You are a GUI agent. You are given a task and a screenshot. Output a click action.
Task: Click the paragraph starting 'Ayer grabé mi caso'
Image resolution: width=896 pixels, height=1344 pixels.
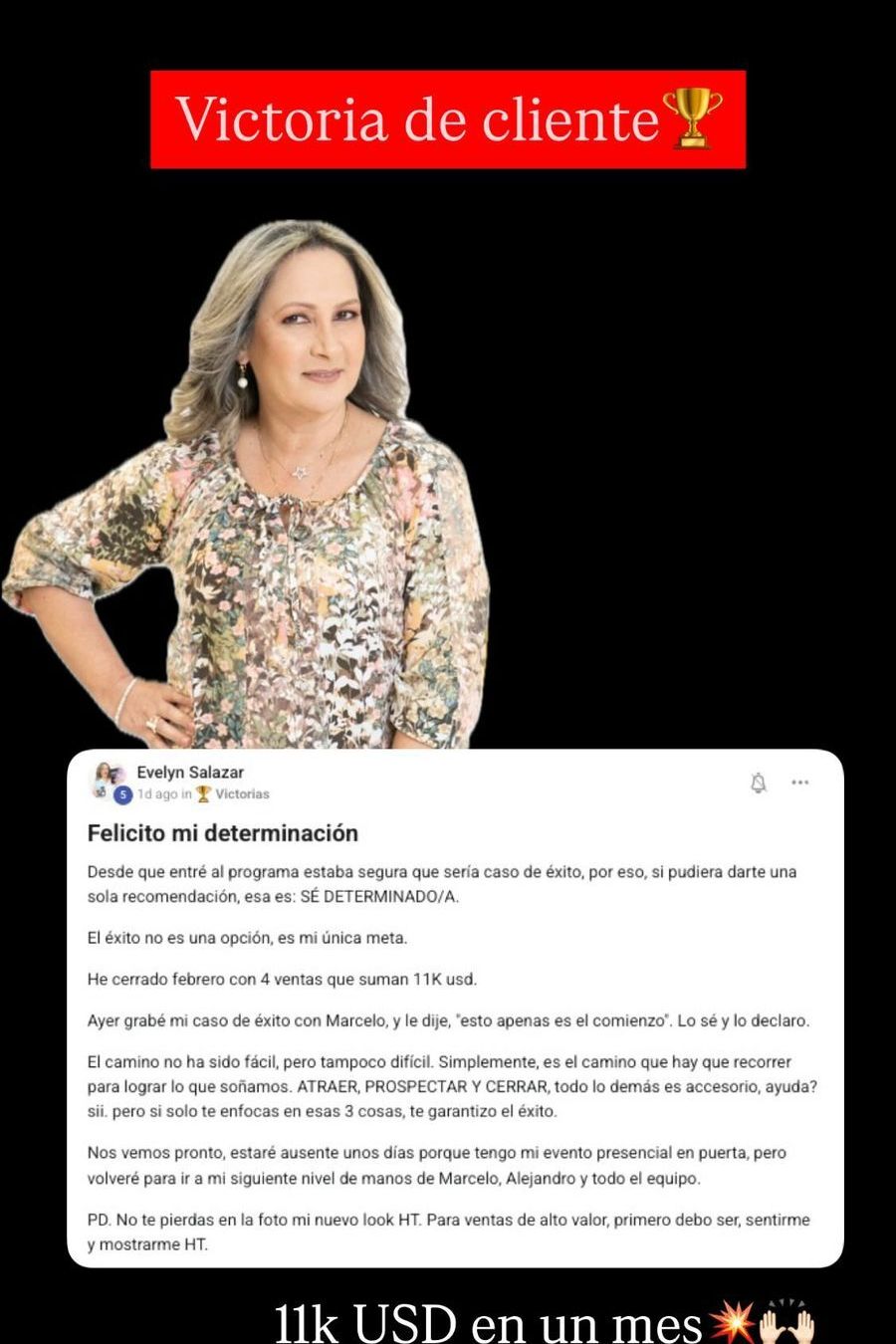(x=448, y=1020)
